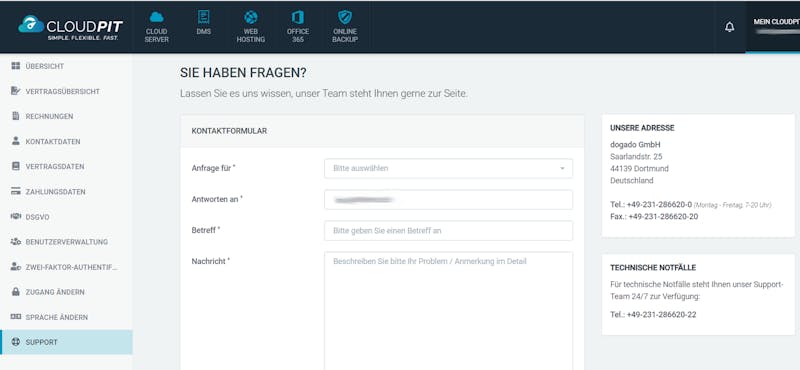Image resolution: width=800 pixels, height=370 pixels.
Task: Click the Kontaktdaten person icon
Action: pyautogui.click(x=15, y=141)
